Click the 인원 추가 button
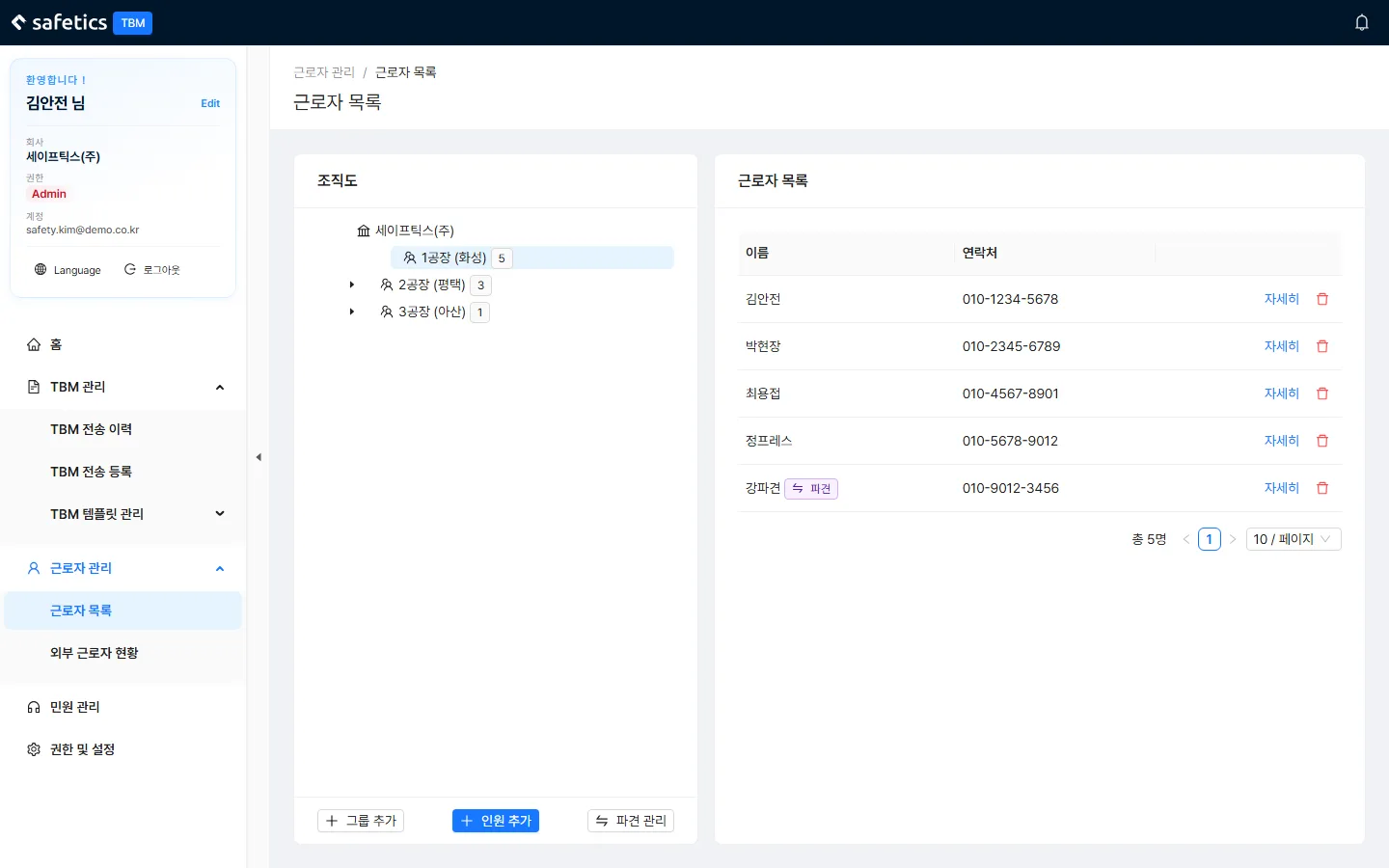The image size is (1389, 868). [496, 821]
